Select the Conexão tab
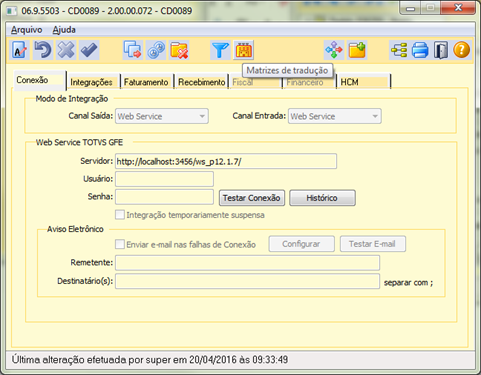Viewport: 481px width, 375px height. [x=39, y=80]
